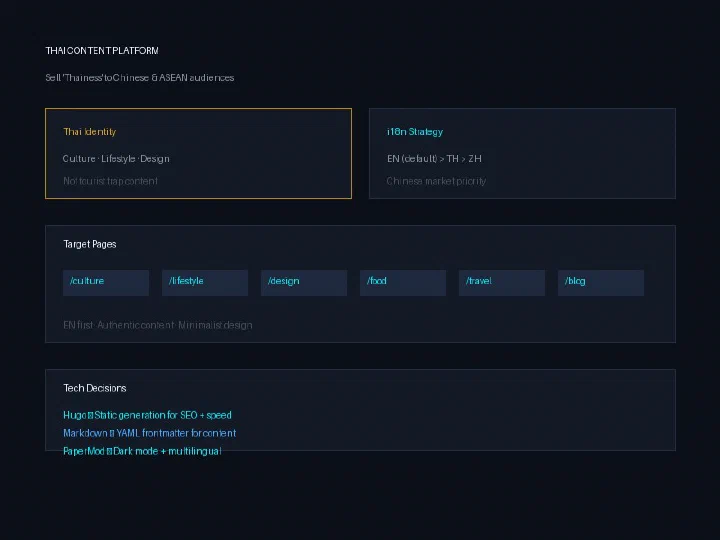The height and width of the screenshot is (540, 720).
Task: Select the Thai Identity card title
Action: (x=90, y=132)
